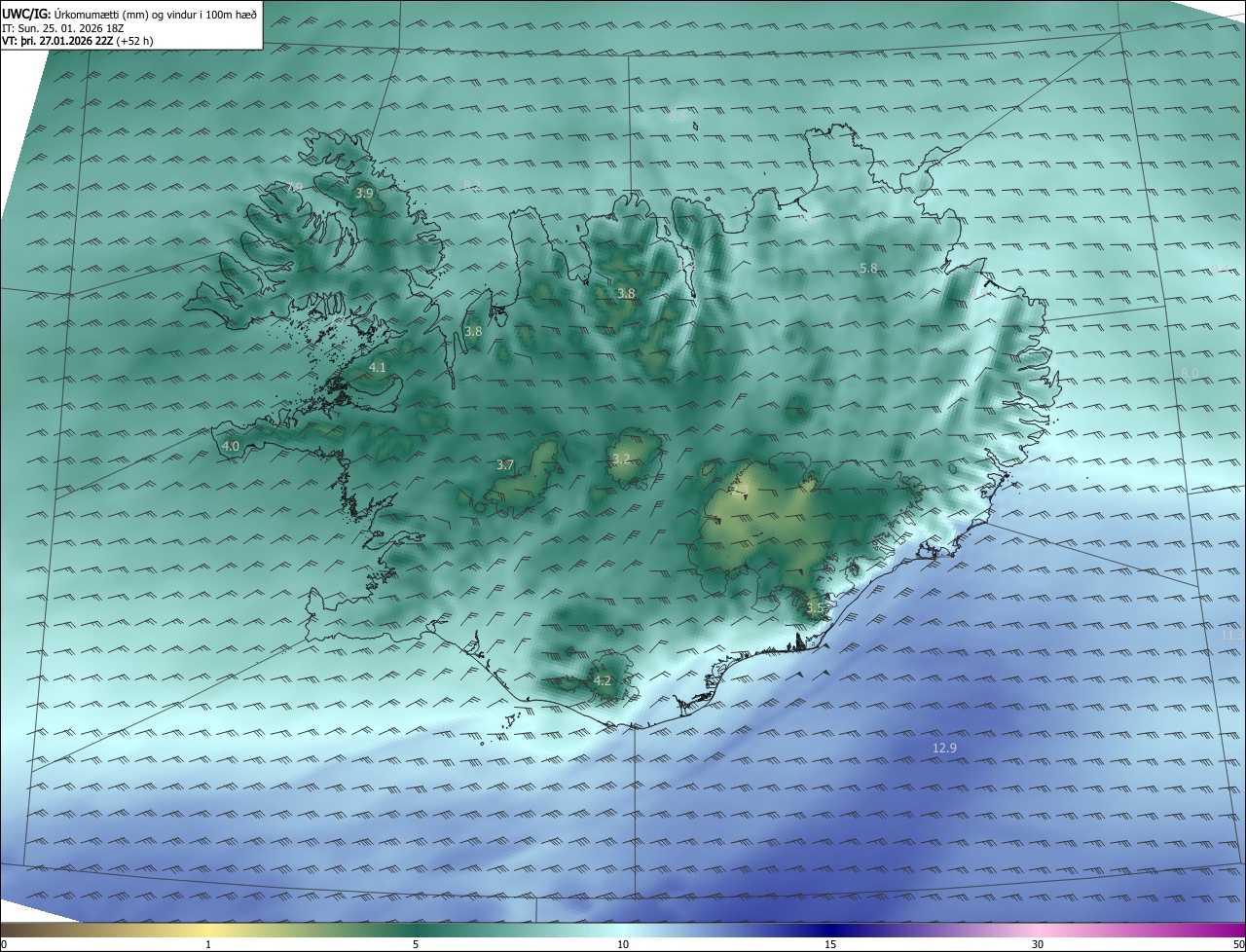Click the 0 tick on the color scale
The image size is (1246, 952).
pyautogui.click(x=4, y=944)
